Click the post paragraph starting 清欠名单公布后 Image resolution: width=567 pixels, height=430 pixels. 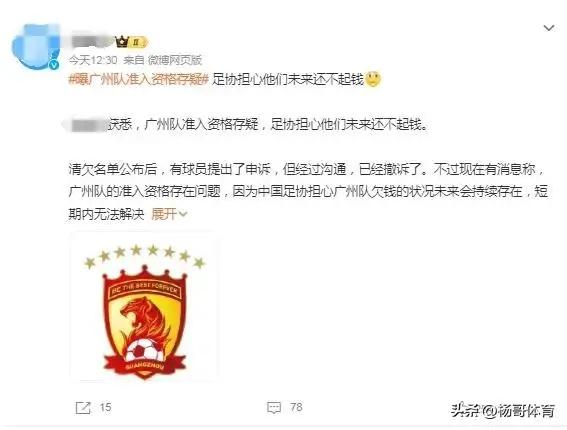[308, 192]
